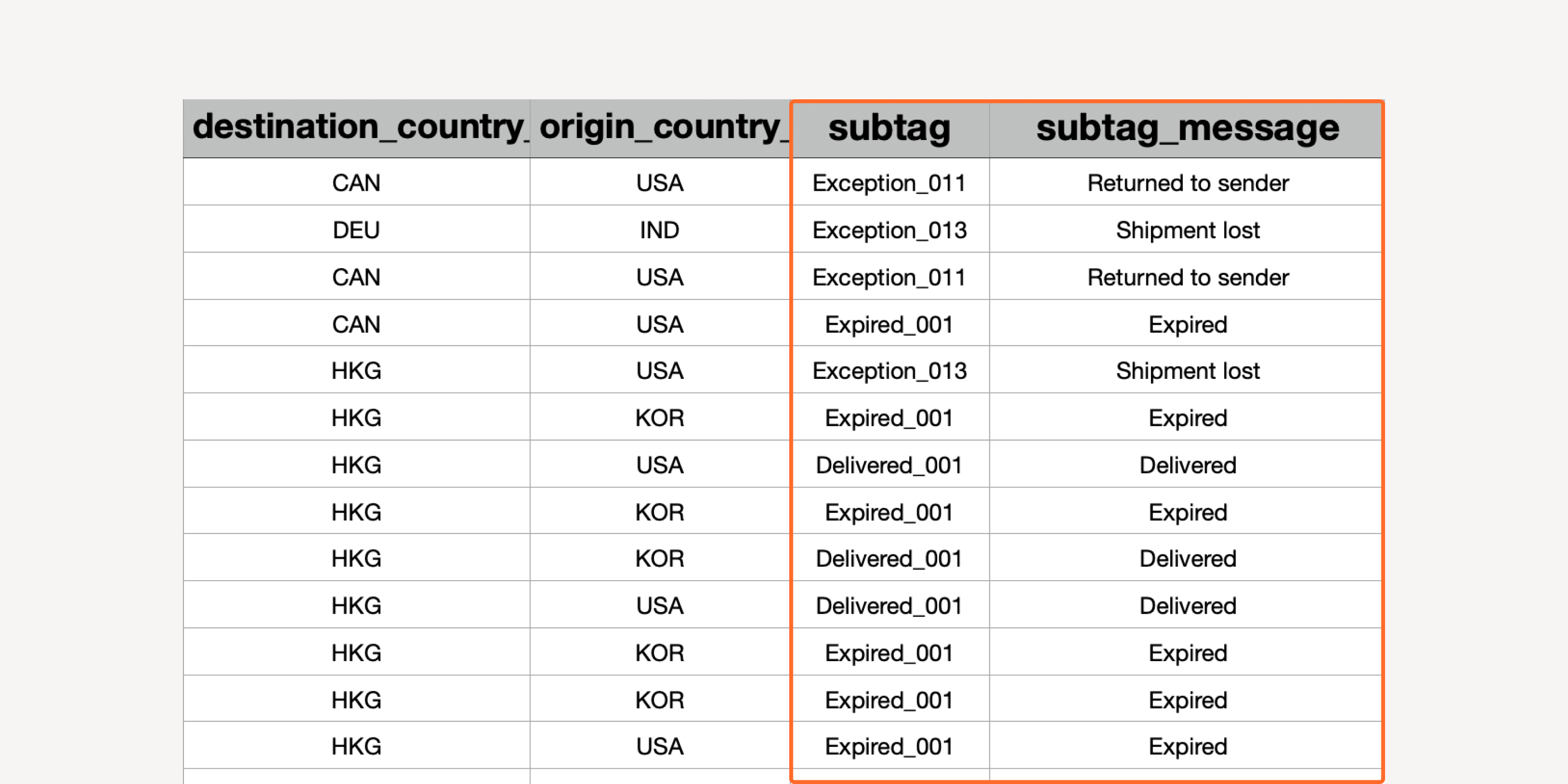Screen dimensions: 1568x784
Task: Select the destination_country column header
Action: tap(356, 129)
